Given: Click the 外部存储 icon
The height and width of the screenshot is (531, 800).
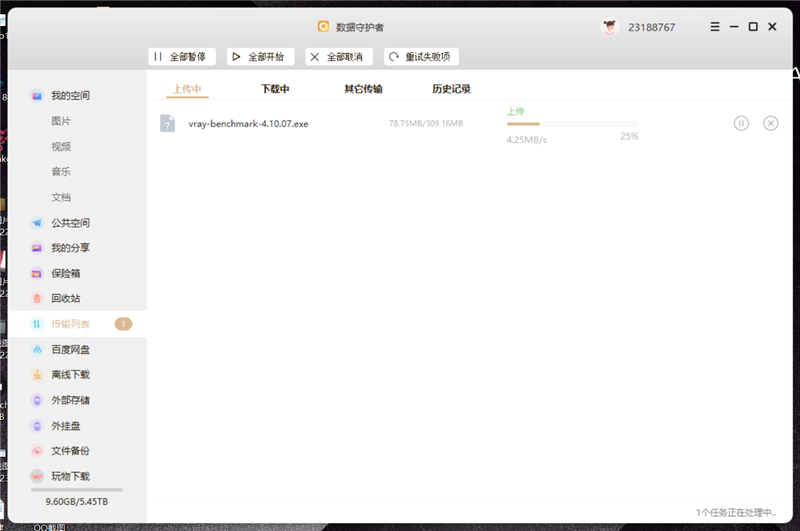Looking at the screenshot, I should pos(37,400).
